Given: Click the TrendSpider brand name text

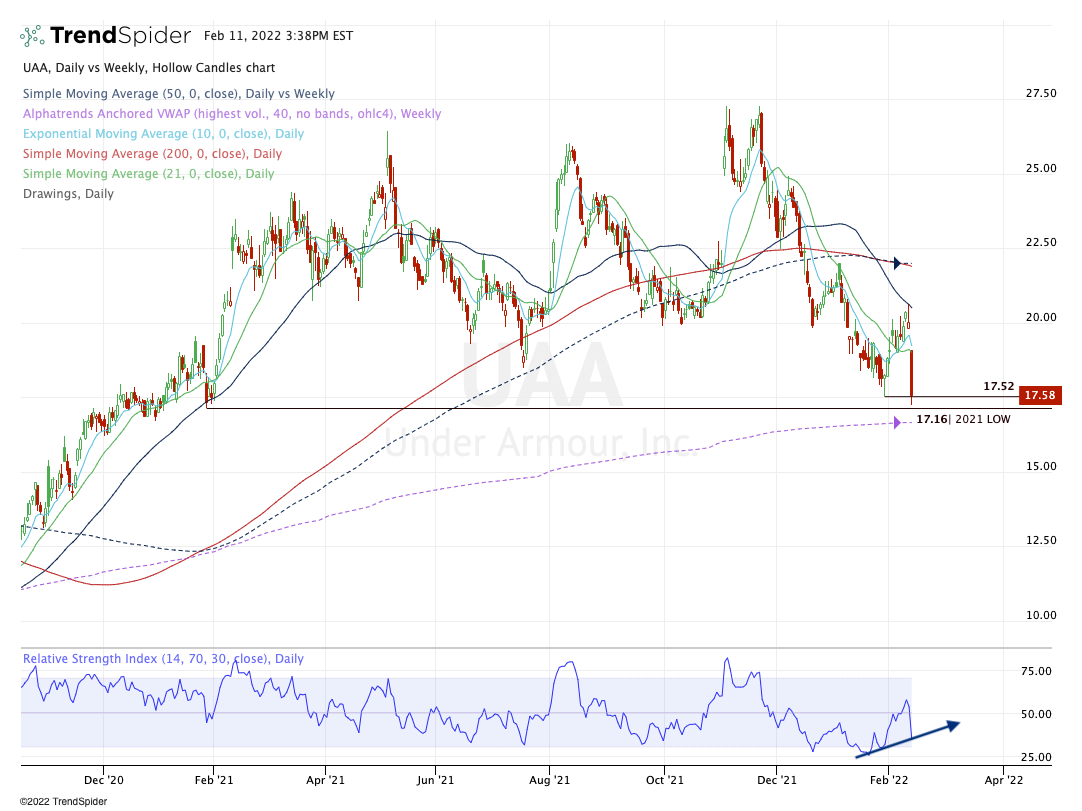Looking at the screenshot, I should click(x=120, y=35).
